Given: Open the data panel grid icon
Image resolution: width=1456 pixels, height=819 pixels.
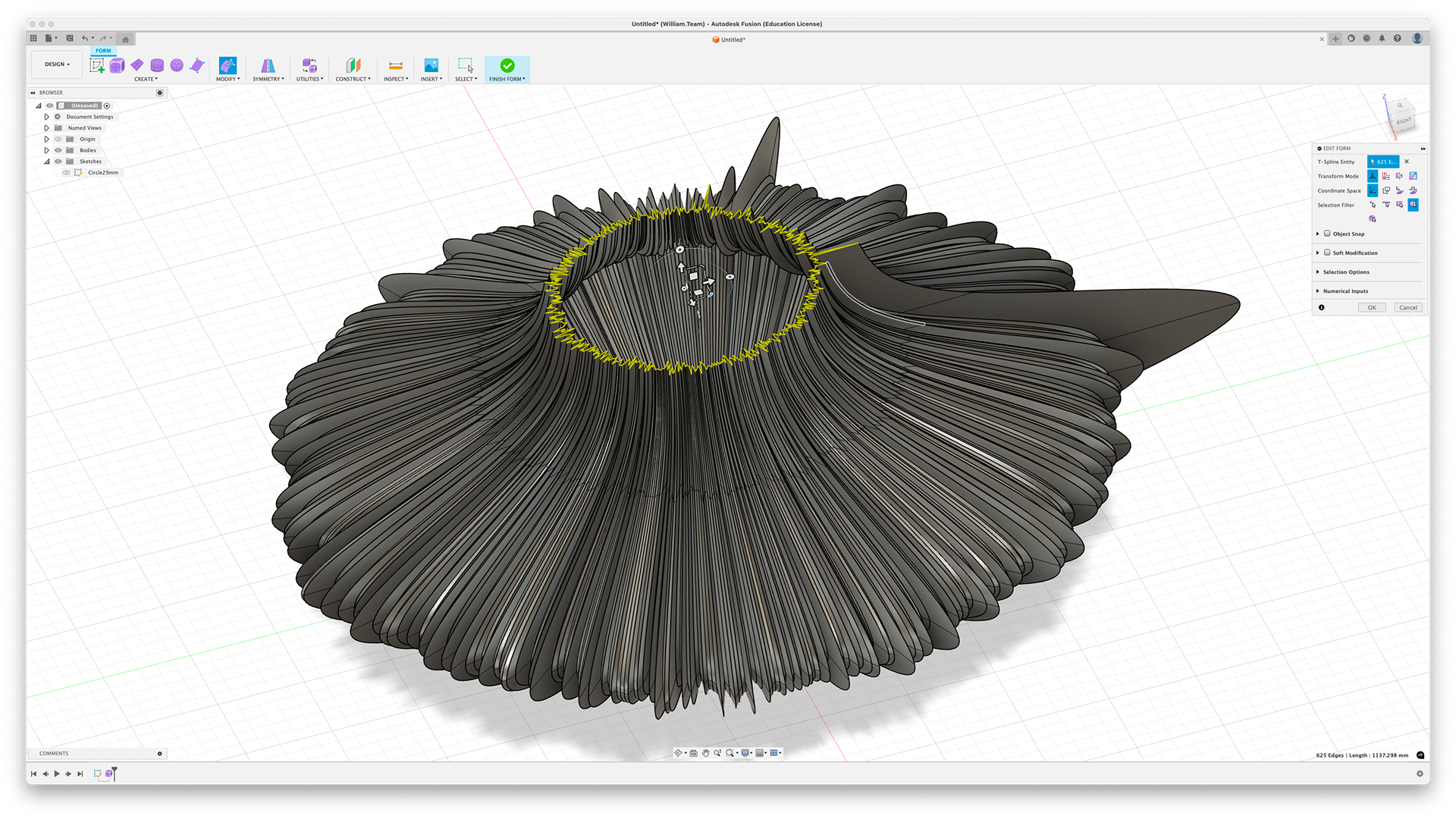Looking at the screenshot, I should point(33,38).
